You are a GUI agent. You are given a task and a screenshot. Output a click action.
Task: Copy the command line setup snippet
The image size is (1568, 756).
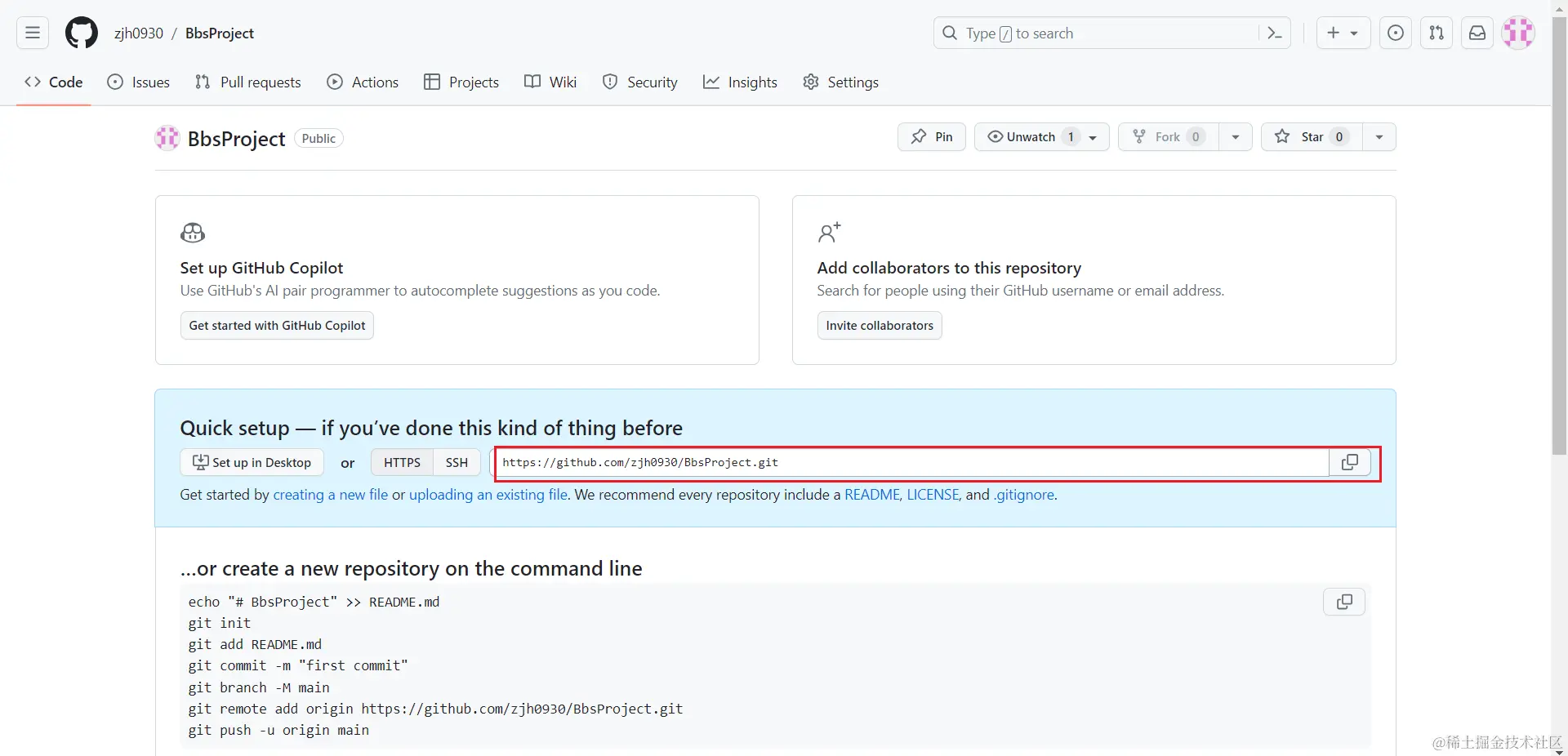point(1344,603)
